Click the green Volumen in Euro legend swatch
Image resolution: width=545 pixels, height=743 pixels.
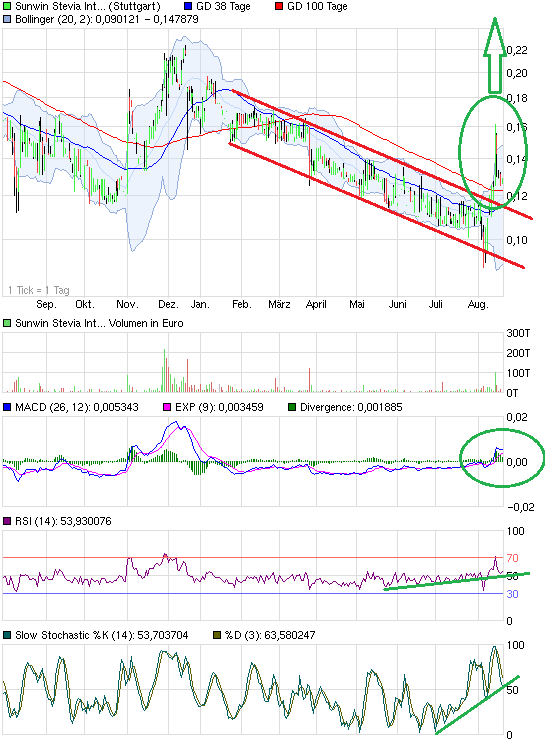pos(7,323)
